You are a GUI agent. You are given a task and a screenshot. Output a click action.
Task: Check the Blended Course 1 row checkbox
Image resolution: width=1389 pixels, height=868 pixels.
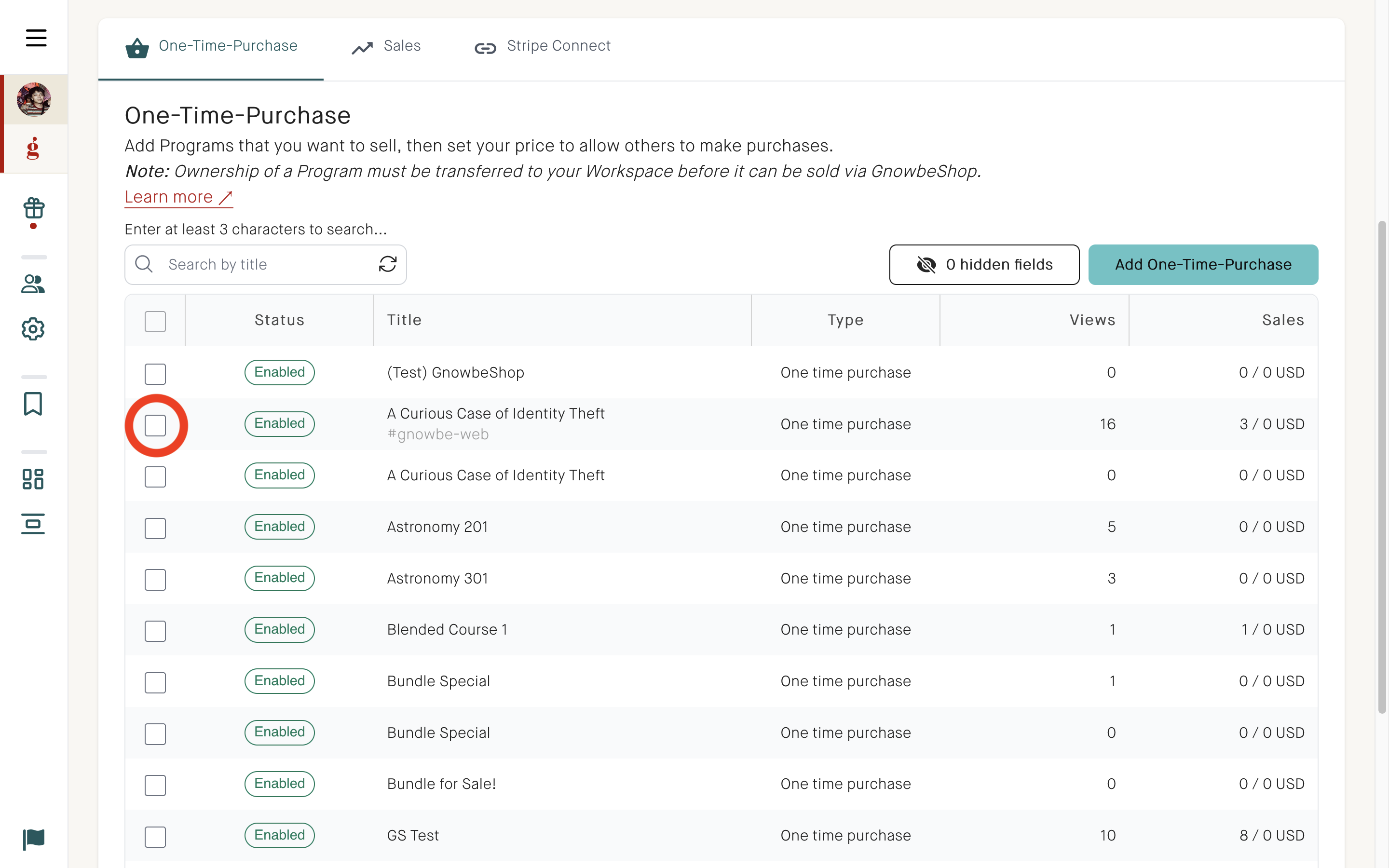point(156,631)
